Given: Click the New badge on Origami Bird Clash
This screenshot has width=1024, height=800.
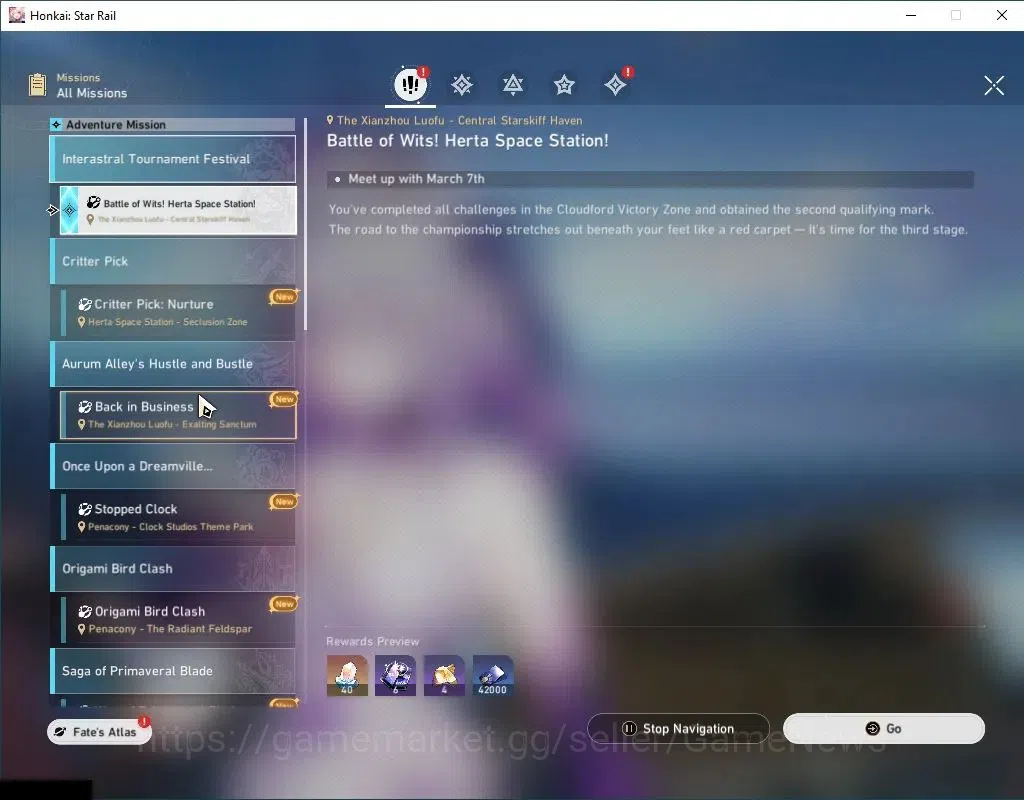Looking at the screenshot, I should click(x=284, y=604).
